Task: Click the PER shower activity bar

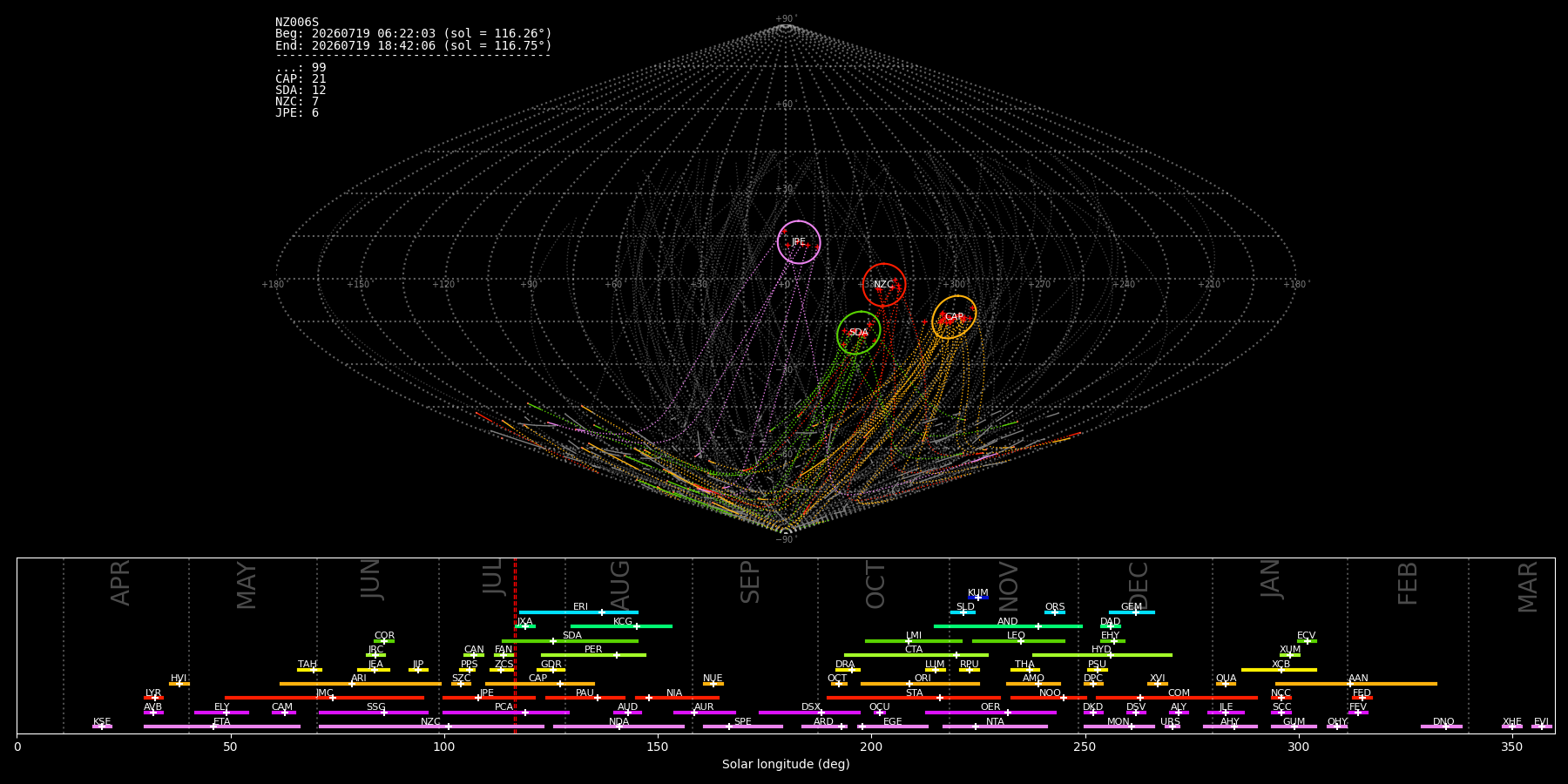Action: coord(593,655)
